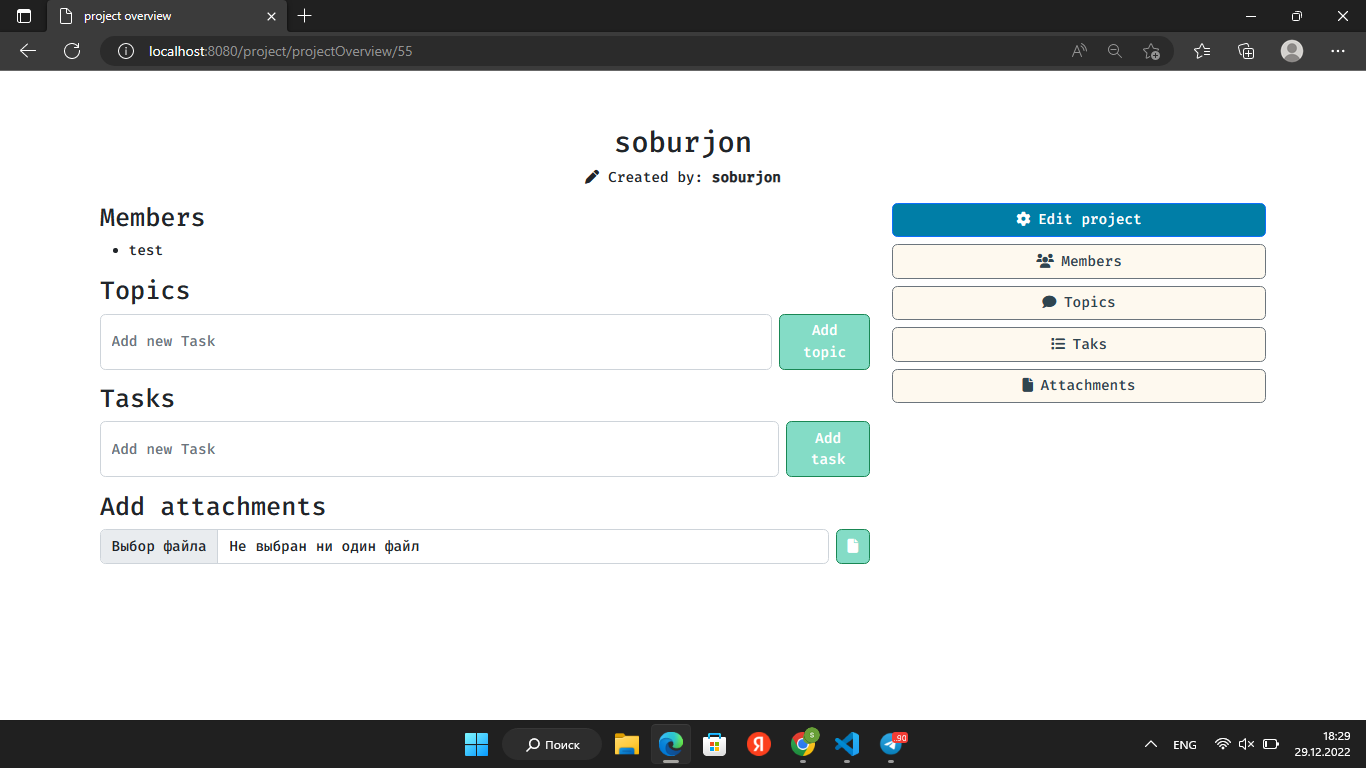Add this page to favorites star icon
Viewport: 1366px width, 768px height.
(1151, 51)
